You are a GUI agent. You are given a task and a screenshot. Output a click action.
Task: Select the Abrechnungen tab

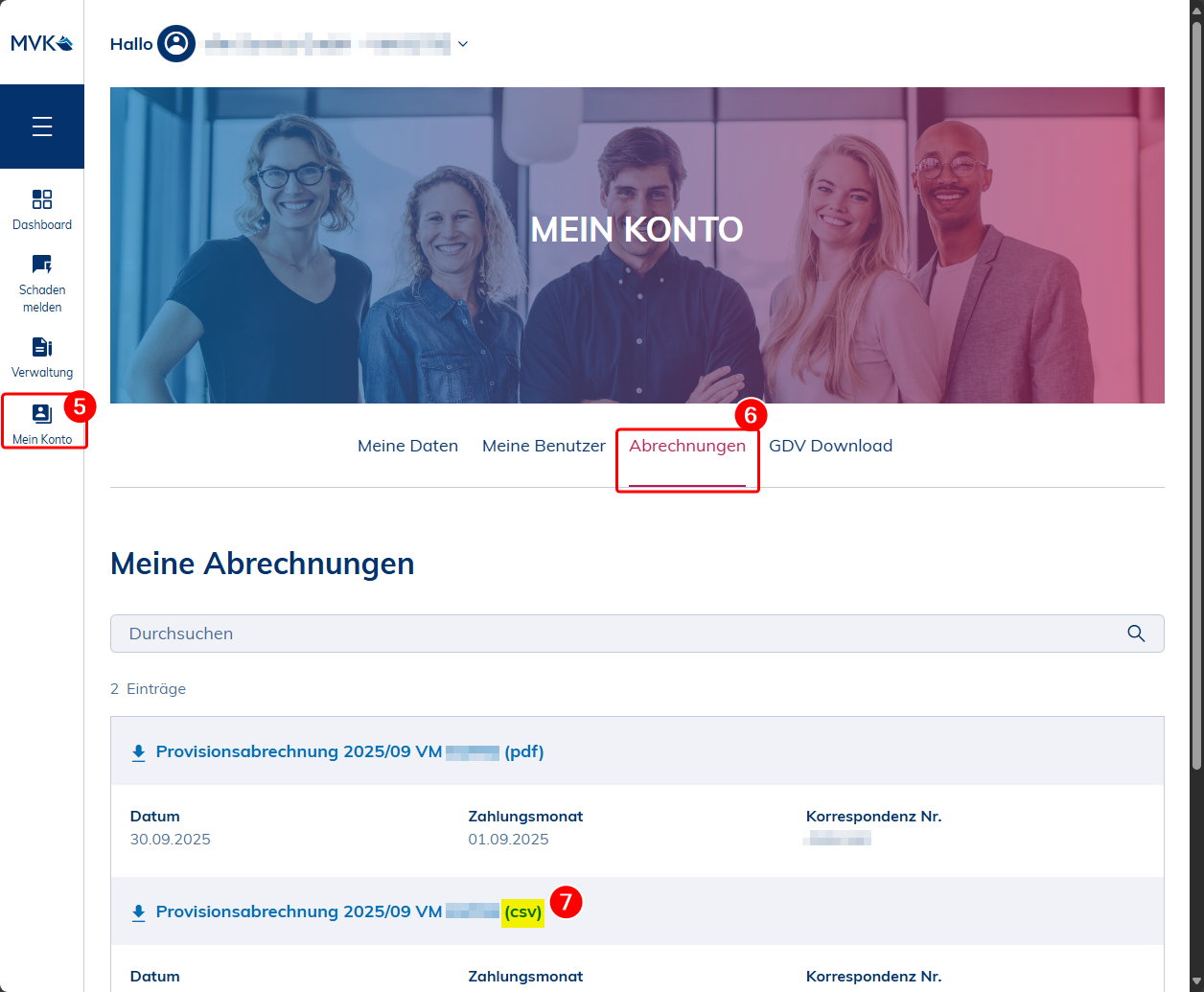686,446
